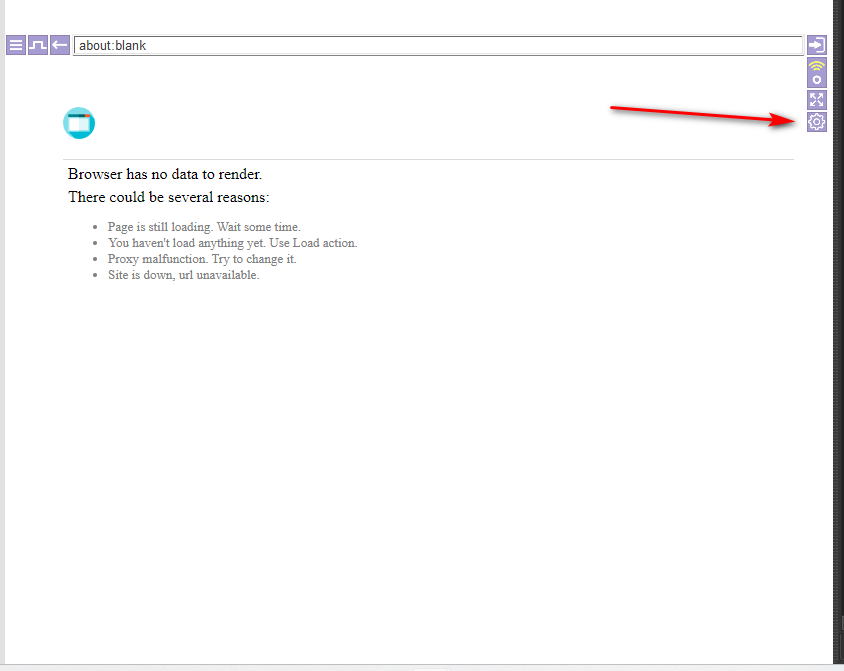Click the about:blank address field
This screenshot has height=671, width=844.
(438, 45)
